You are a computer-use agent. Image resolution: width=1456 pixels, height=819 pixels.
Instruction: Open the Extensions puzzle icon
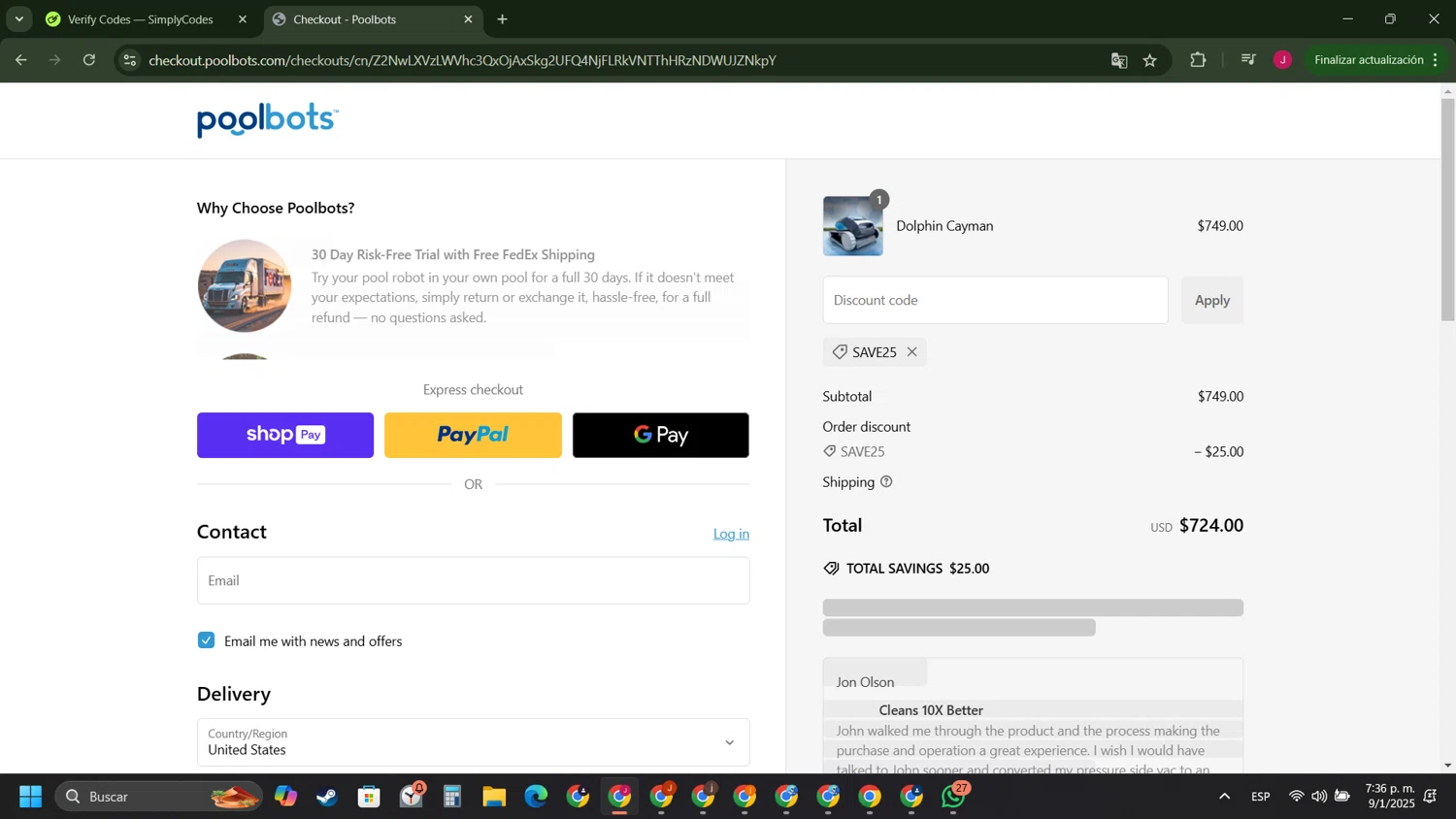pyautogui.click(x=1198, y=60)
